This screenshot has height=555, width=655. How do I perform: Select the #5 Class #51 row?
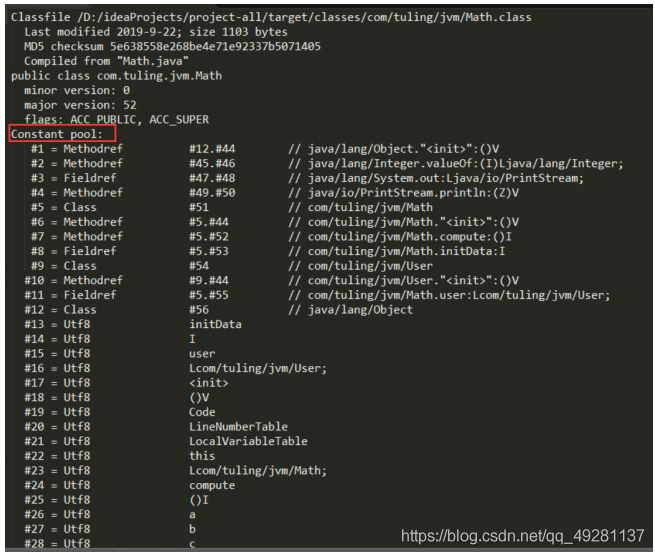click(x=232, y=207)
